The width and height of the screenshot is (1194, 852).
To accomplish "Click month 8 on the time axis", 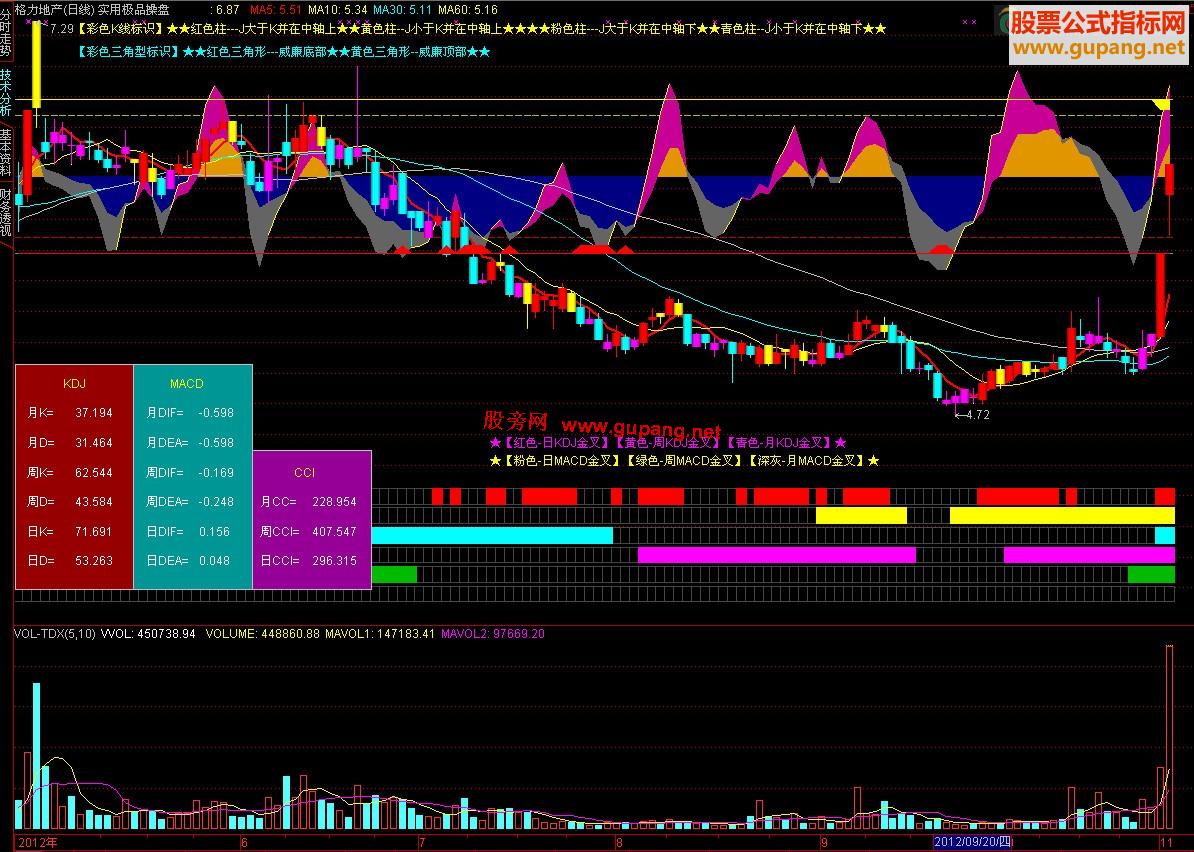I will click(619, 842).
